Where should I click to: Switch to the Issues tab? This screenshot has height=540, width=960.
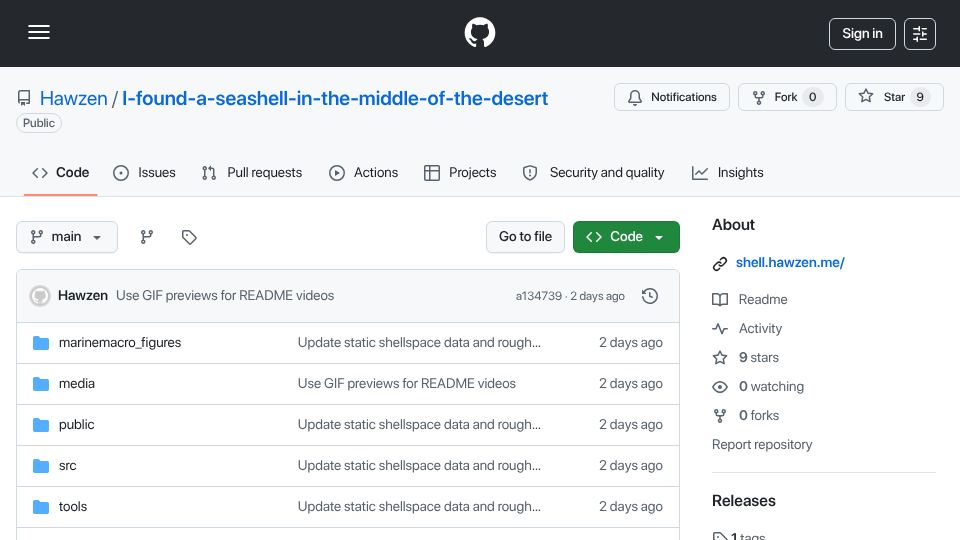tap(144, 173)
